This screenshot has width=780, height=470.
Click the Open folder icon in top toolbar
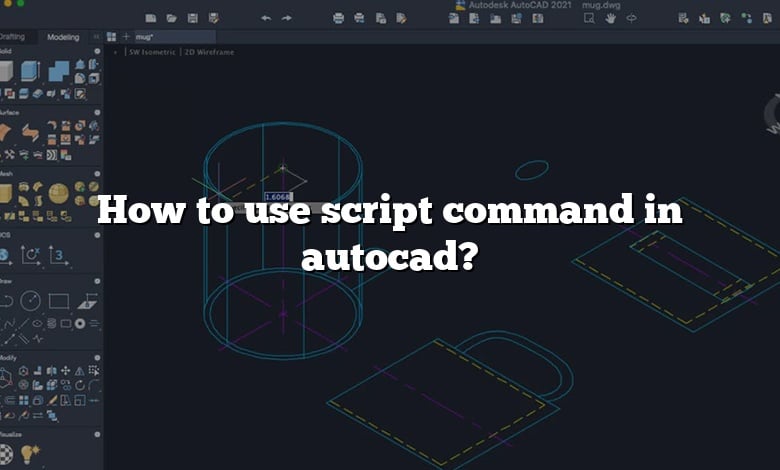172,18
